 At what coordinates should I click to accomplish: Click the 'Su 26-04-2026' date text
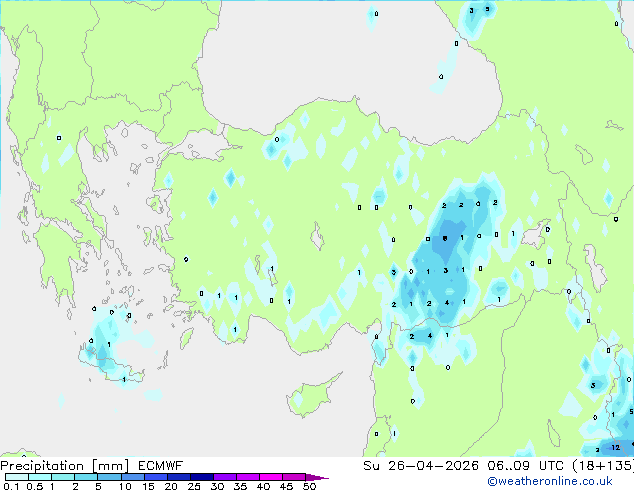(421, 466)
